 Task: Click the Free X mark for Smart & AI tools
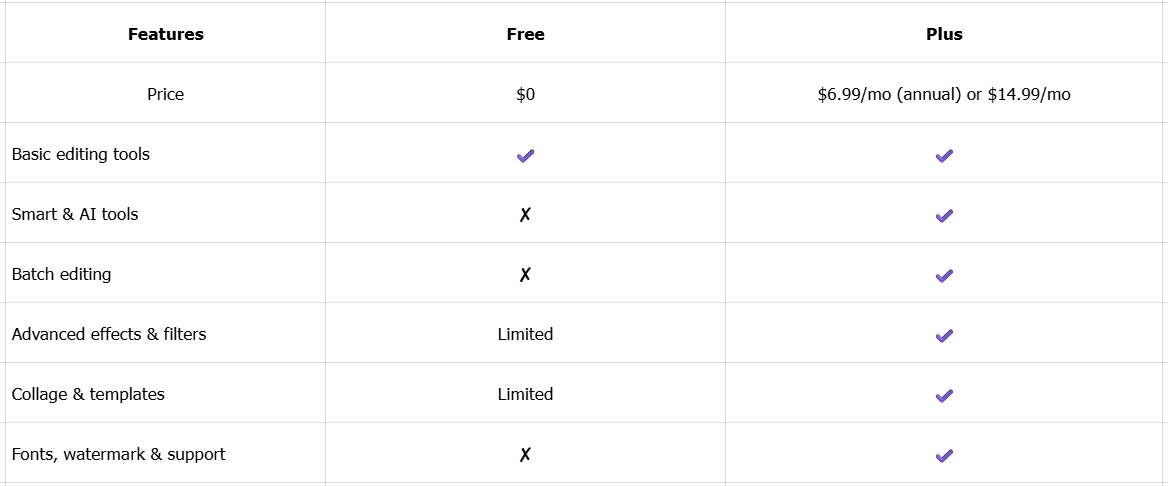coord(525,215)
